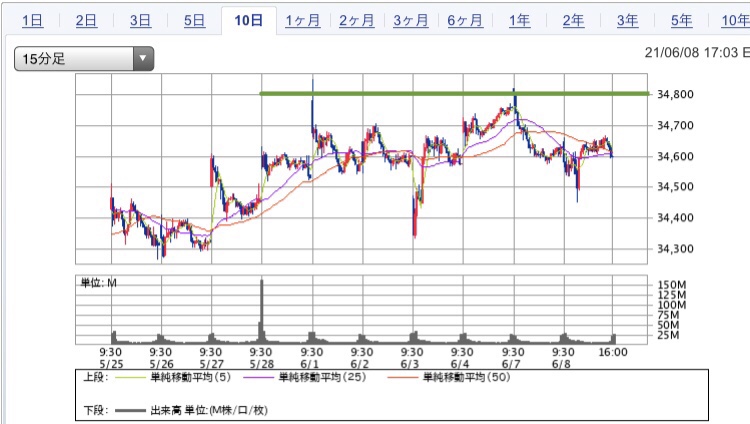Image resolution: width=750 pixels, height=424 pixels.
Task: Click the 21/06/08 17:03 timestamp
Action: (x=691, y=52)
